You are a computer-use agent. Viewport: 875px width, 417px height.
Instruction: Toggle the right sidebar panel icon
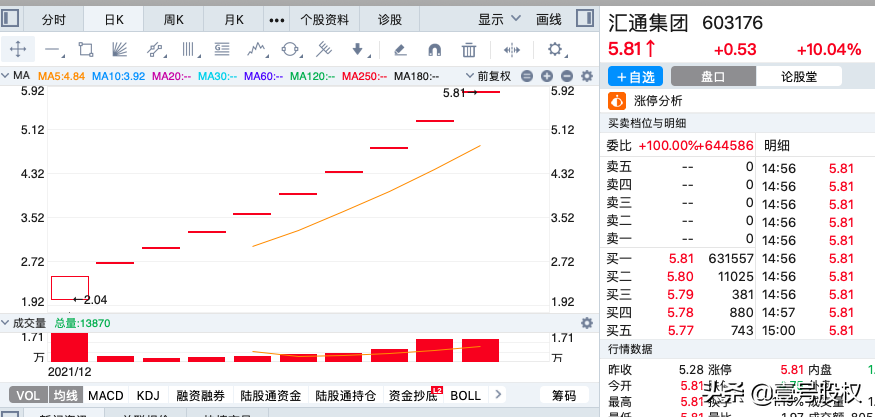coord(585,19)
